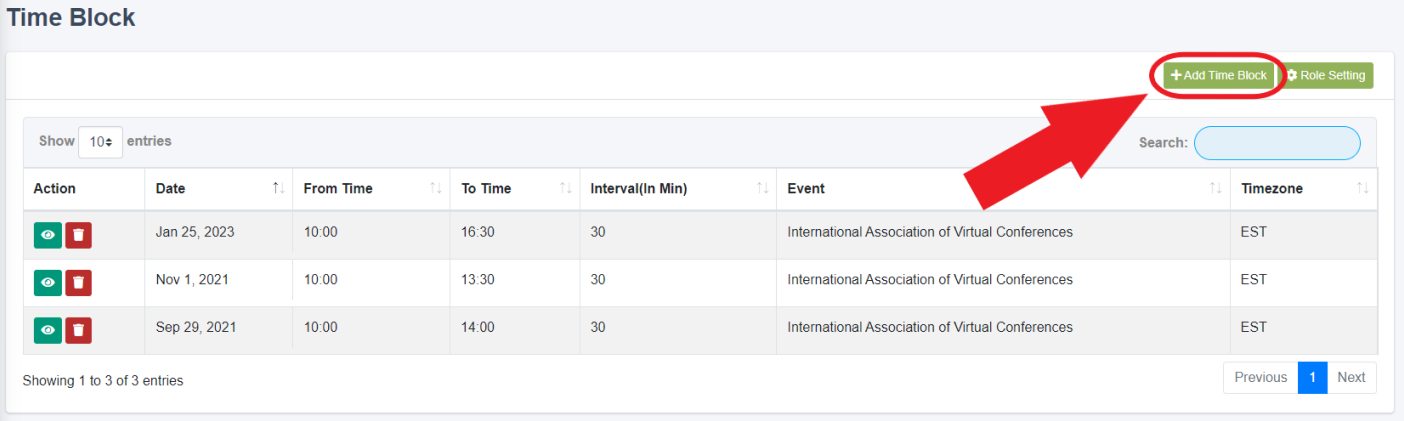The image size is (1404, 421).
Task: Open Role Setting with gear icon
Action: [x=1326, y=75]
